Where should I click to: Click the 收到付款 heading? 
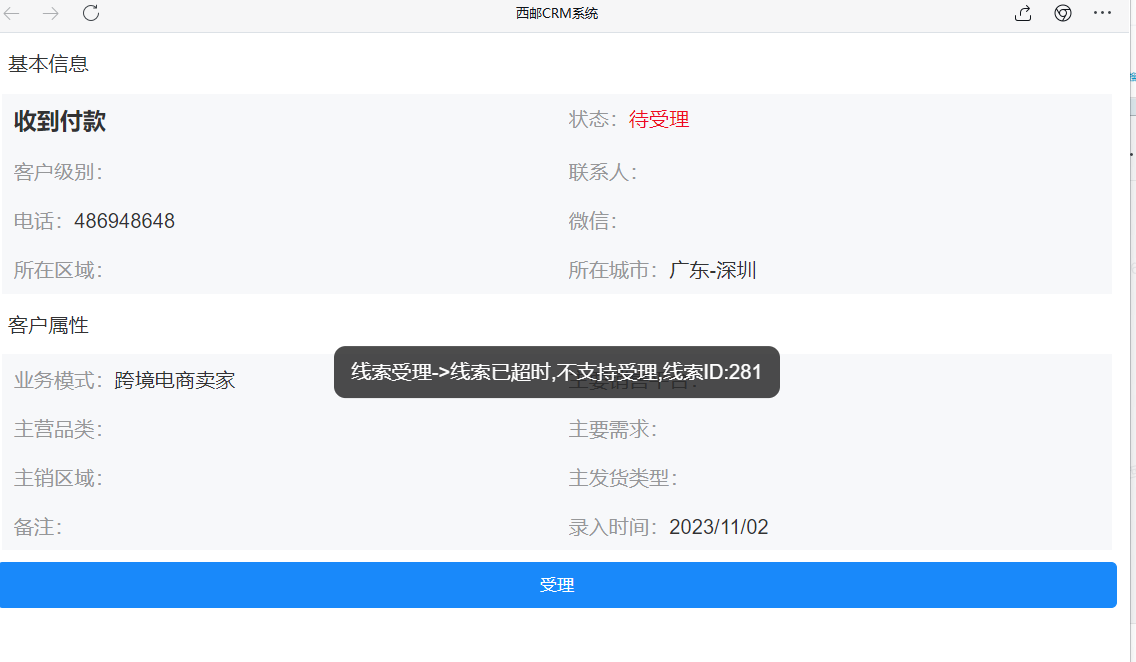coord(60,121)
